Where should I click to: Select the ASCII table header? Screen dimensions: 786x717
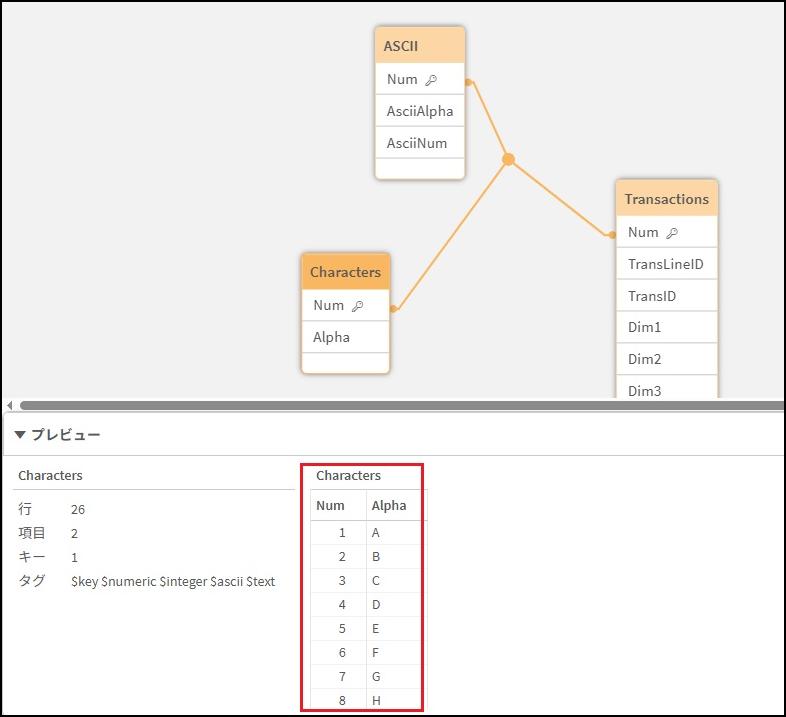420,46
